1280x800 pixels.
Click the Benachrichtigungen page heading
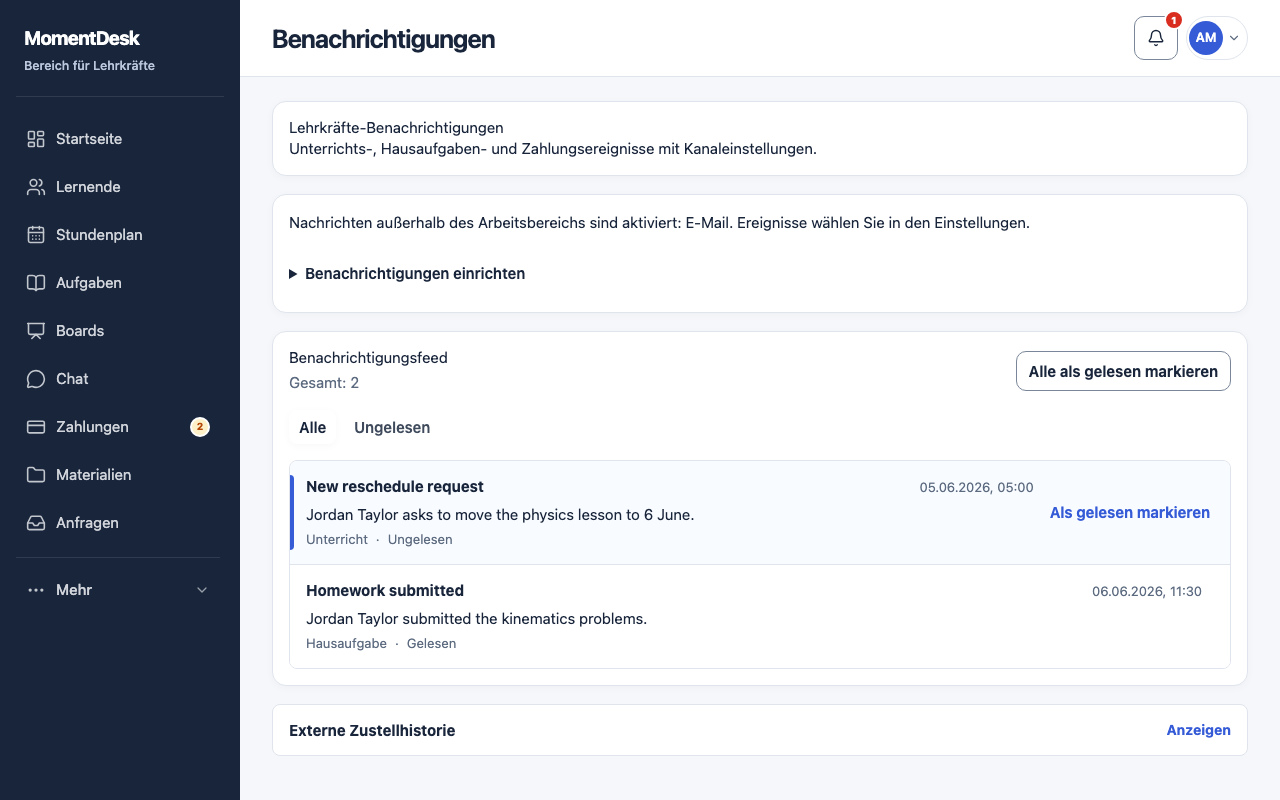[384, 39]
